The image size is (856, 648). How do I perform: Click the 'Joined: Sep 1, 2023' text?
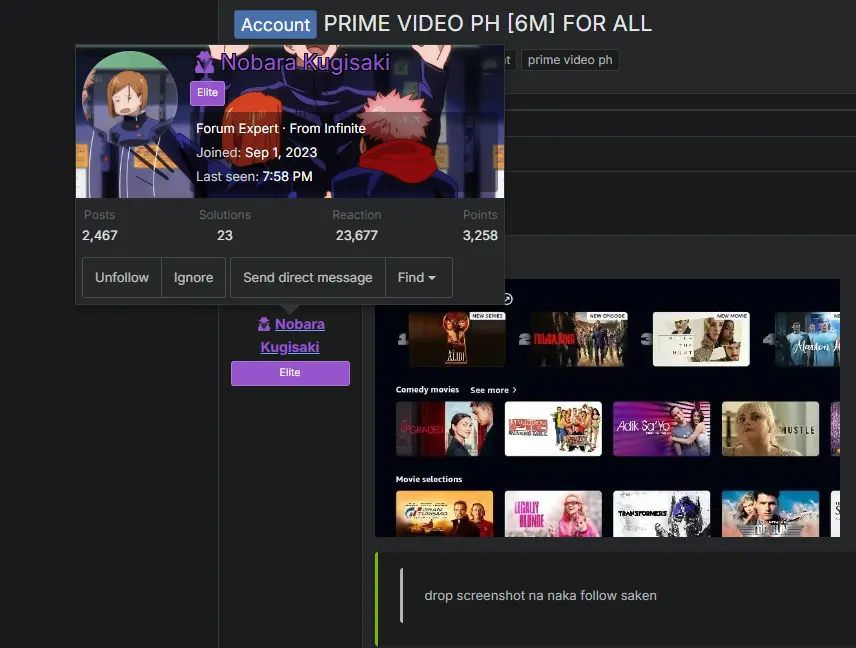pos(257,152)
